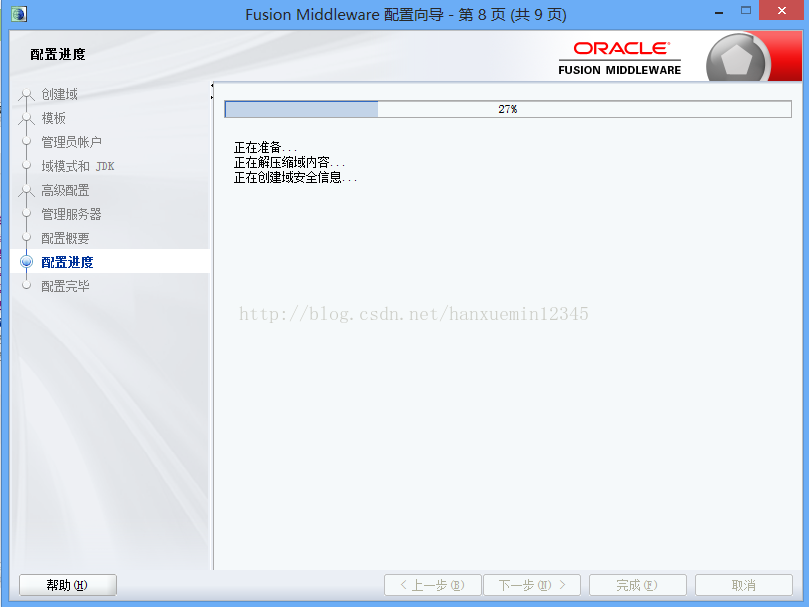809x607 pixels.
Task: Click the 上一步(B) back button
Action: coord(432,585)
